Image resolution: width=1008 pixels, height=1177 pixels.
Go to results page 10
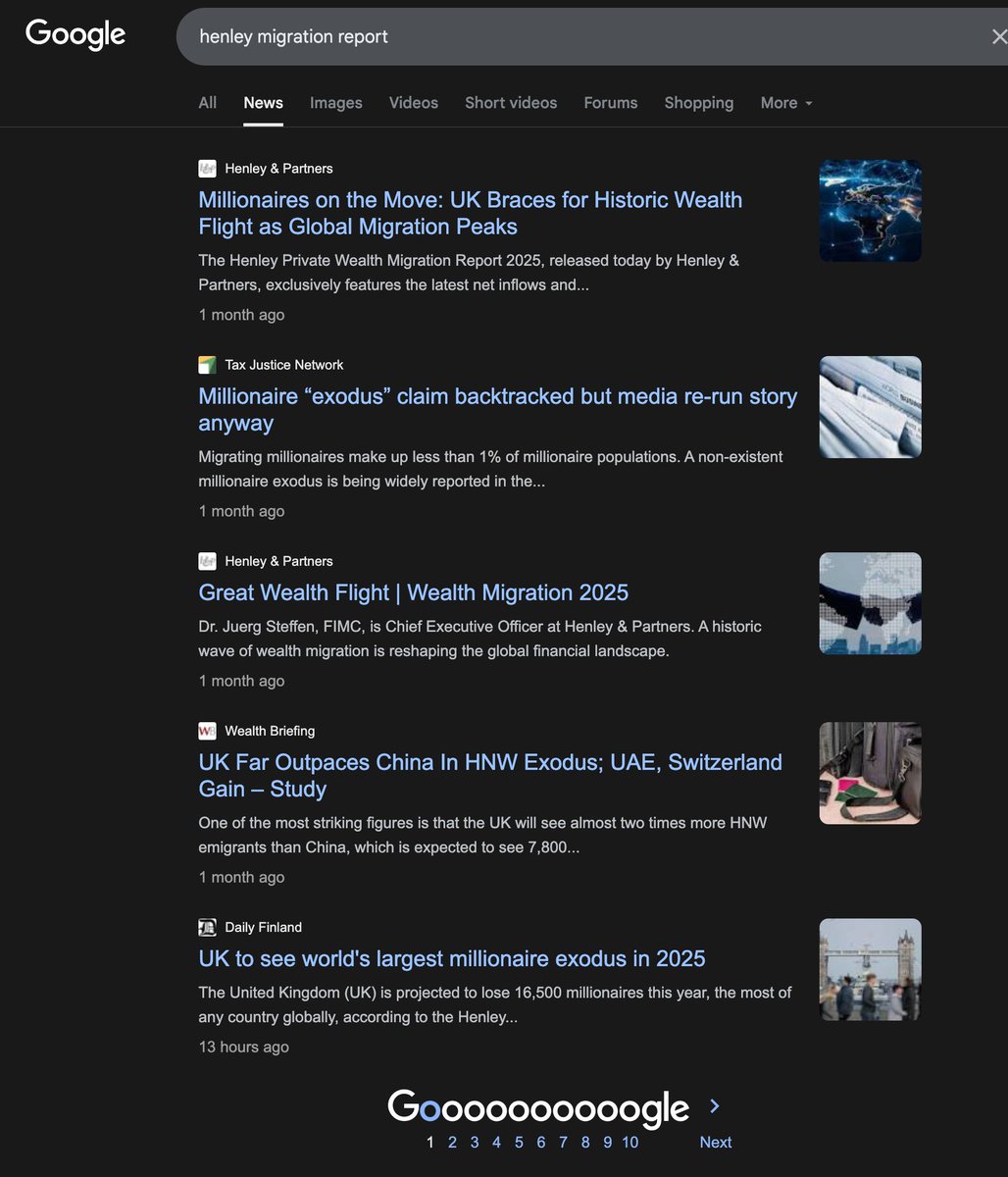tap(630, 1142)
